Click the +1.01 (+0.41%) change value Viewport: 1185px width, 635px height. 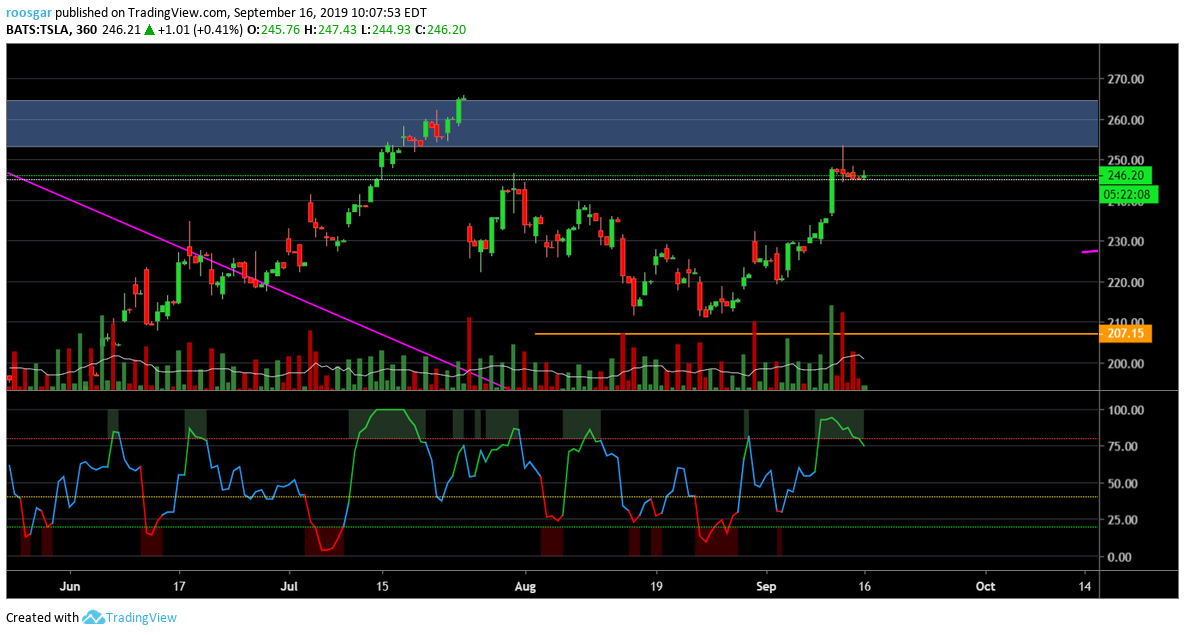coord(201,30)
